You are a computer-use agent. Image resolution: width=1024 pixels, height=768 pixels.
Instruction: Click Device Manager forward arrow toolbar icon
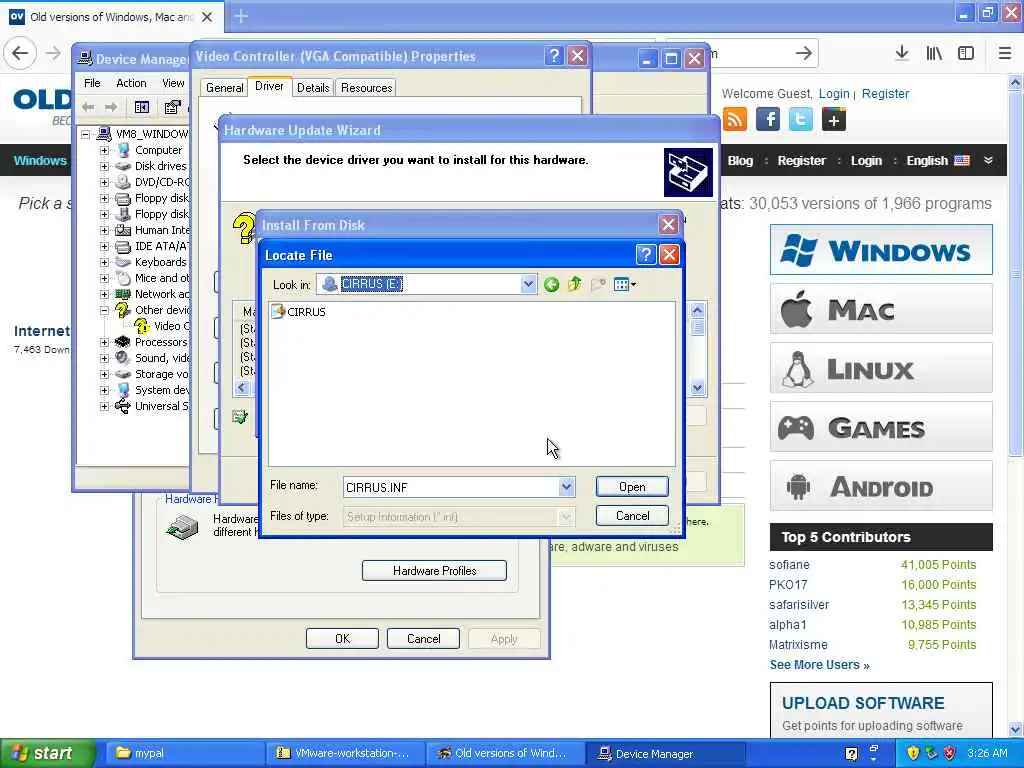tap(111, 107)
